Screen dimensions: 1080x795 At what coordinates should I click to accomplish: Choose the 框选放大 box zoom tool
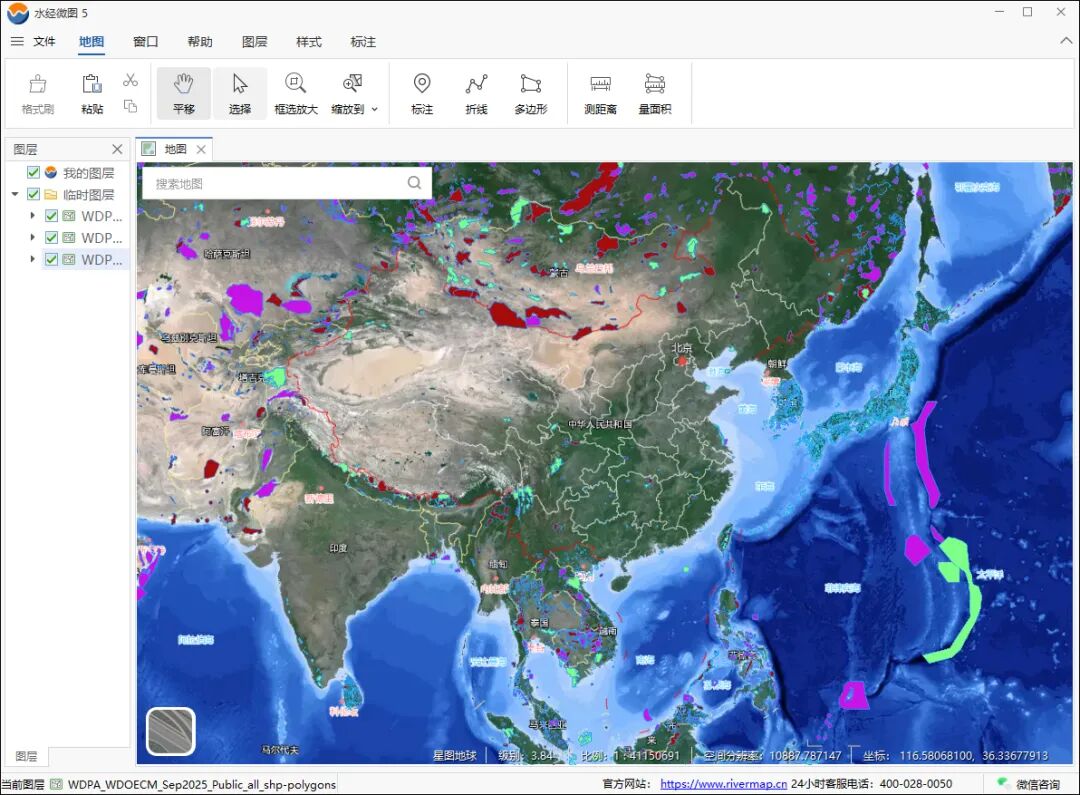296,93
